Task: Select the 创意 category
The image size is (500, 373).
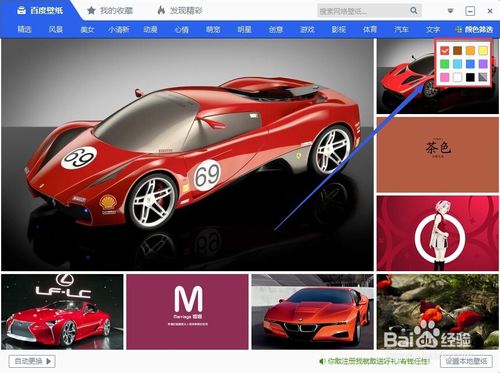Action: coord(276,29)
